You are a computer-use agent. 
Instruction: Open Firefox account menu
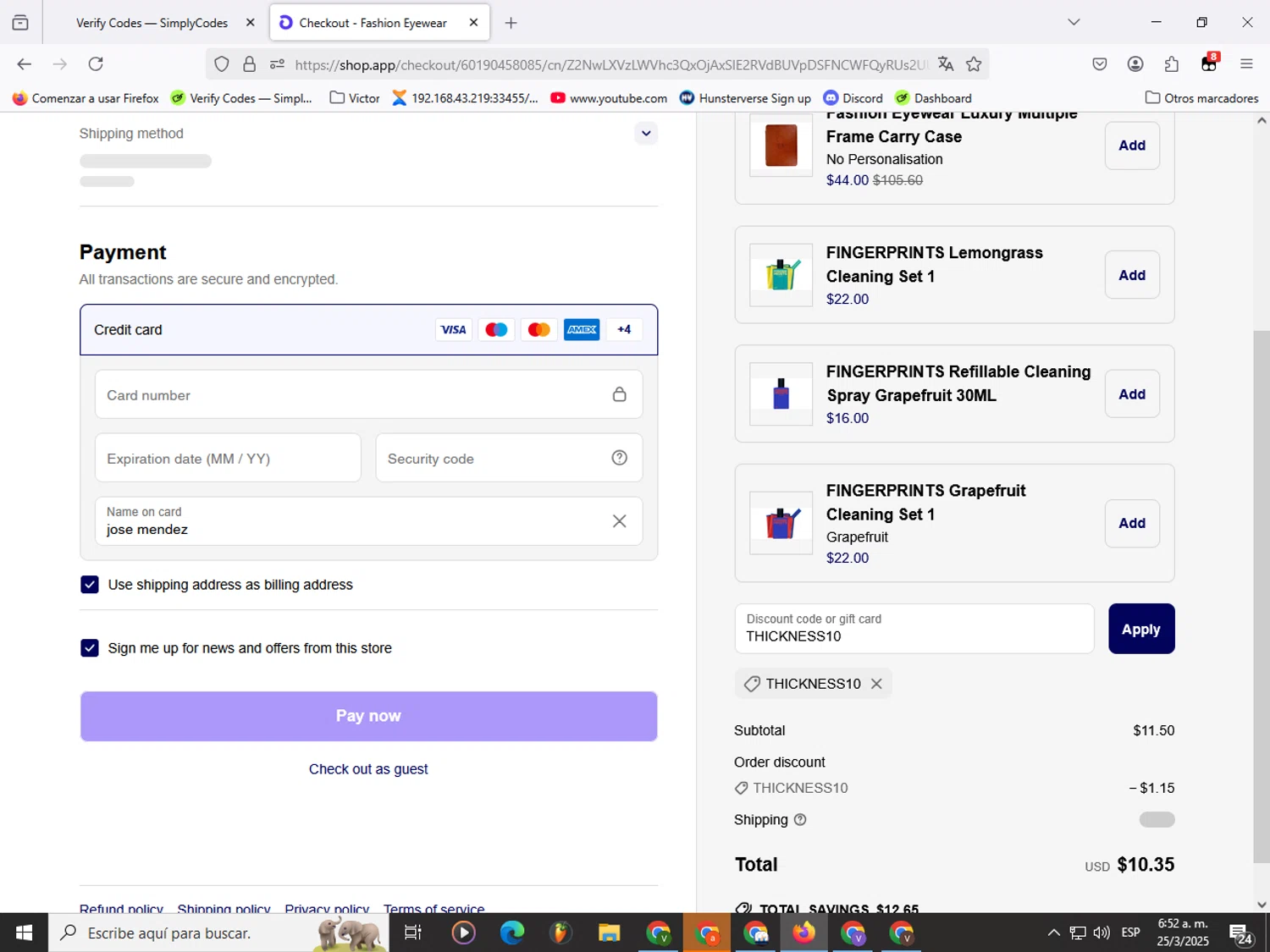[1135, 64]
